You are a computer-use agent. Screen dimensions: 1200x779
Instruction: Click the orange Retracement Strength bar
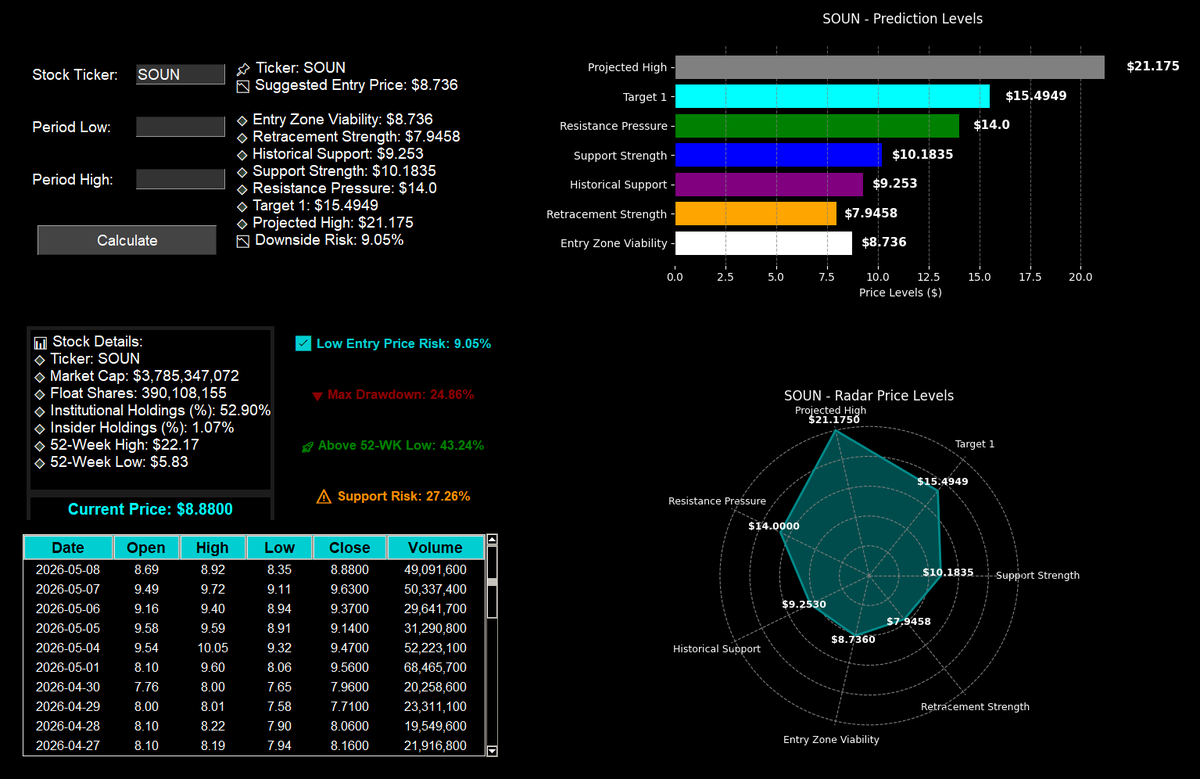click(756, 214)
